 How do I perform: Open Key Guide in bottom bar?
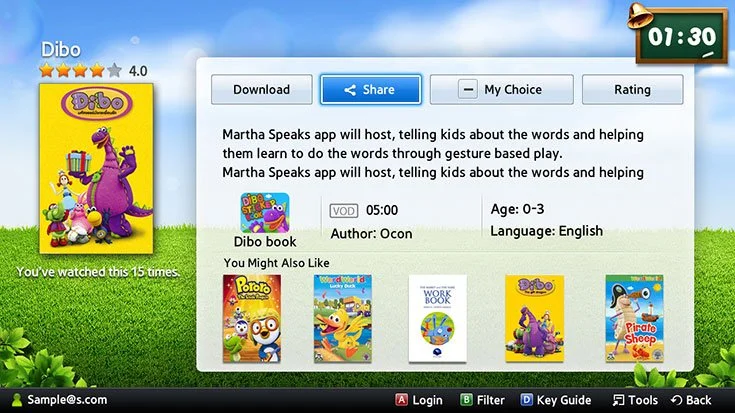coord(563,400)
